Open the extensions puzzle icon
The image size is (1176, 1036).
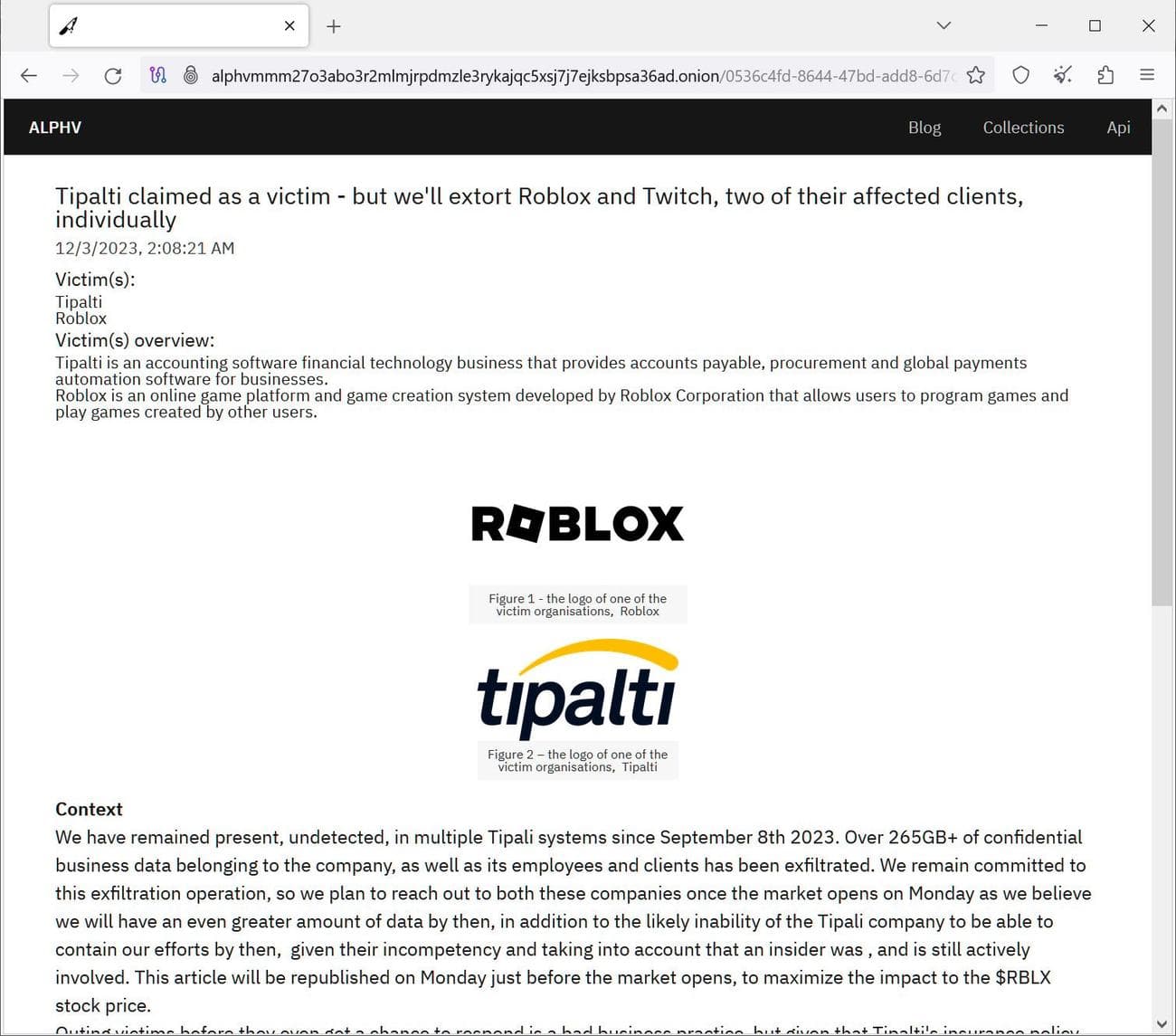(1105, 75)
